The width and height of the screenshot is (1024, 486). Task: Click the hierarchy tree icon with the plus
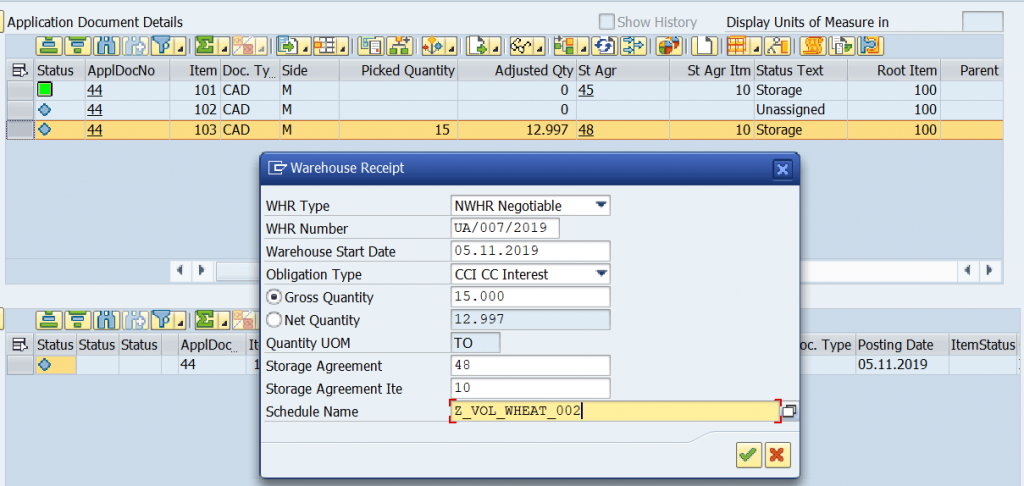[399, 46]
